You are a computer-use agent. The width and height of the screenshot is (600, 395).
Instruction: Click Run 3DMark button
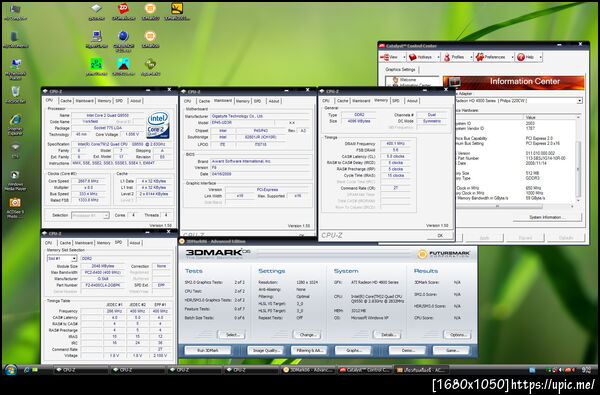[208, 350]
